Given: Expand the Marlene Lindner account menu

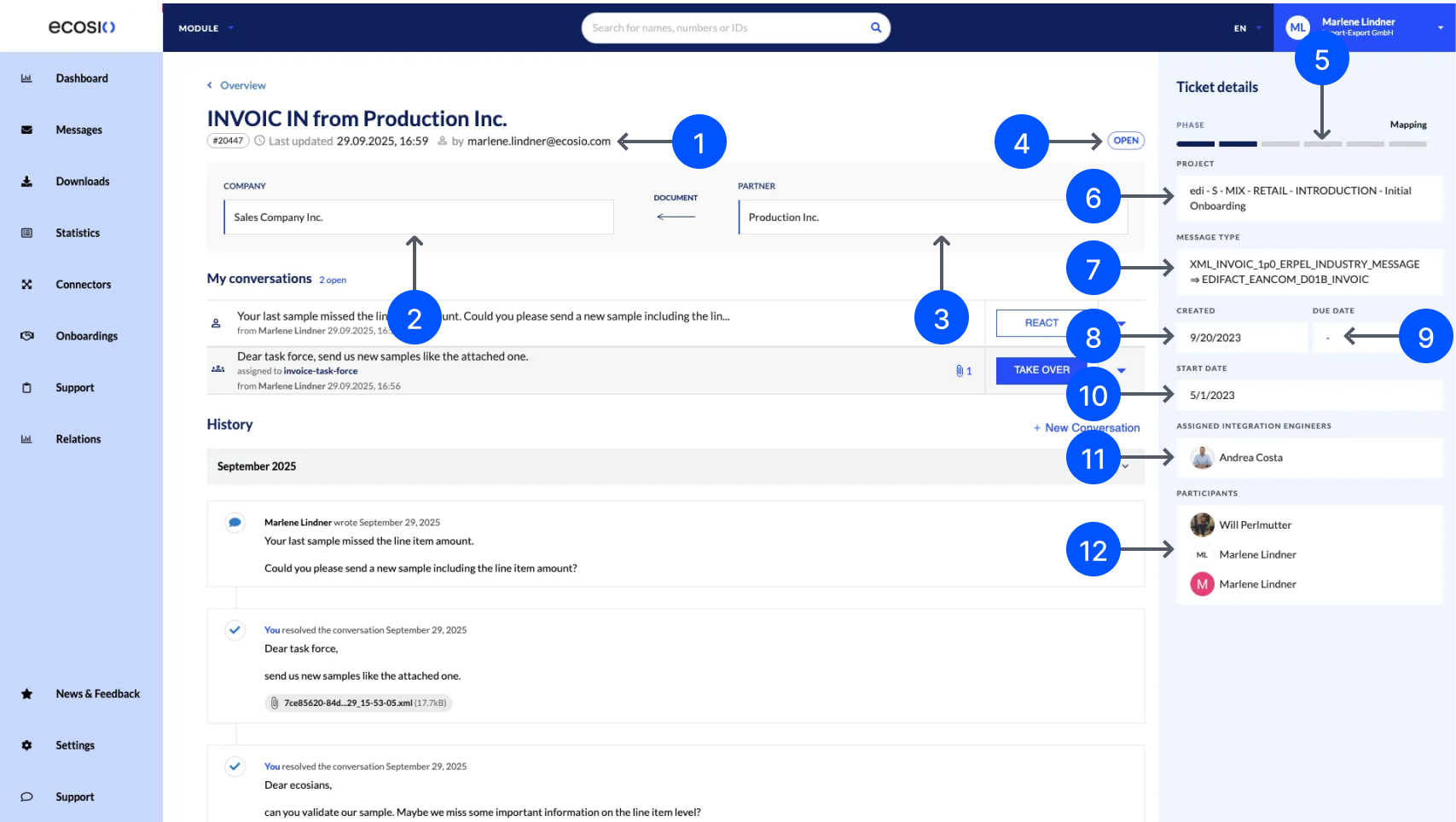Looking at the screenshot, I should point(1441,28).
